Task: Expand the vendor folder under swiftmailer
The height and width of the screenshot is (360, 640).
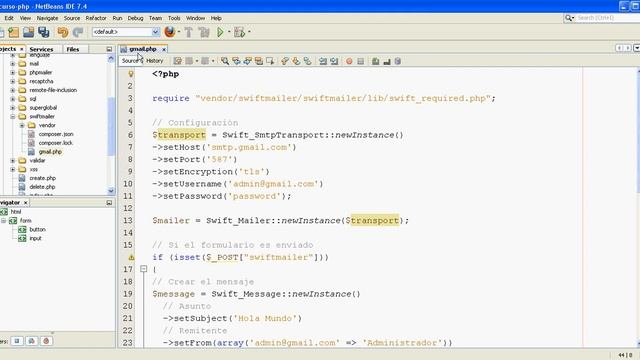Action: (22, 125)
